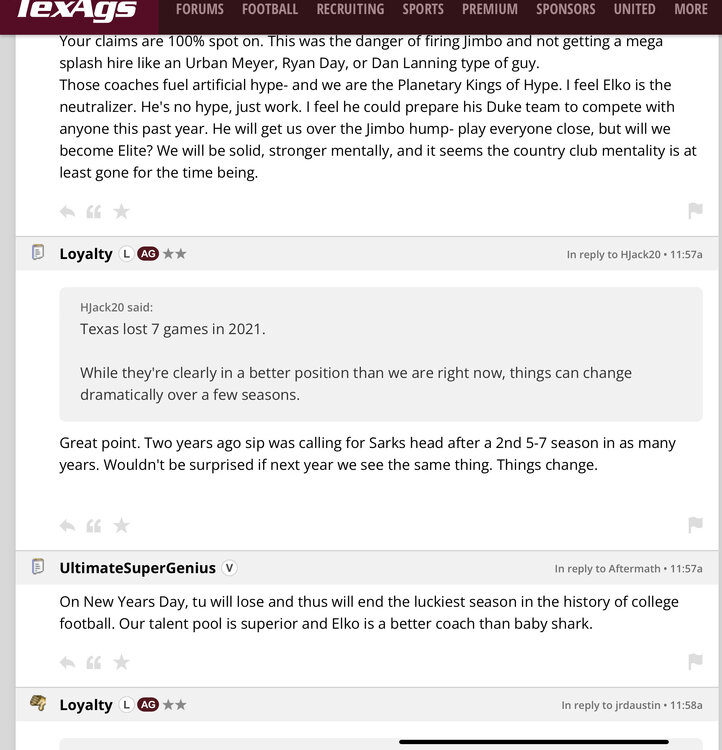The width and height of the screenshot is (722, 750).
Task: Click the reply arrow under UltimateSuperGenius's post
Action: [x=67, y=662]
